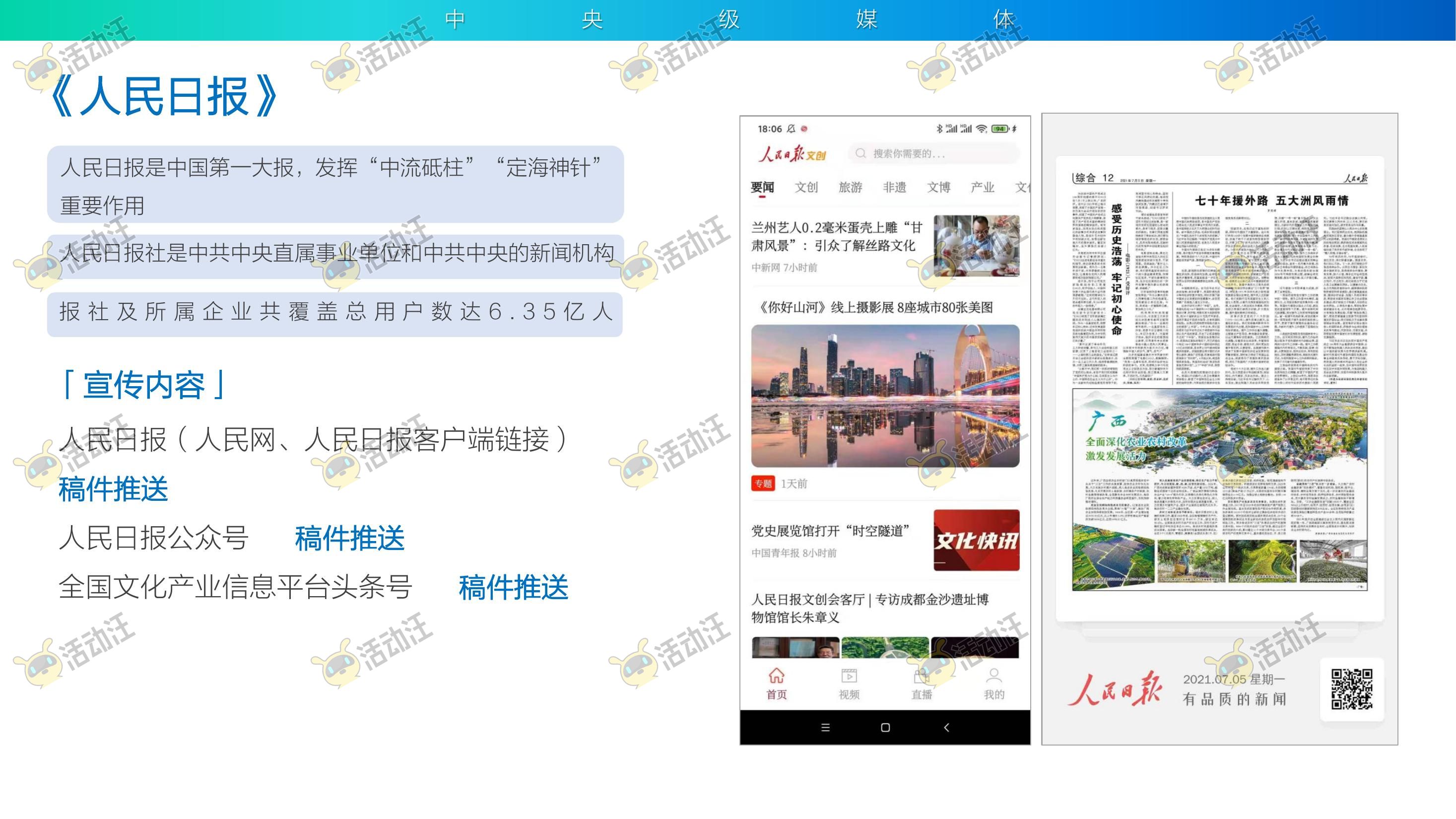The width and height of the screenshot is (1456, 819).
Task: Open 人民日报文创会客厅 interview article
Action: click(x=870, y=608)
